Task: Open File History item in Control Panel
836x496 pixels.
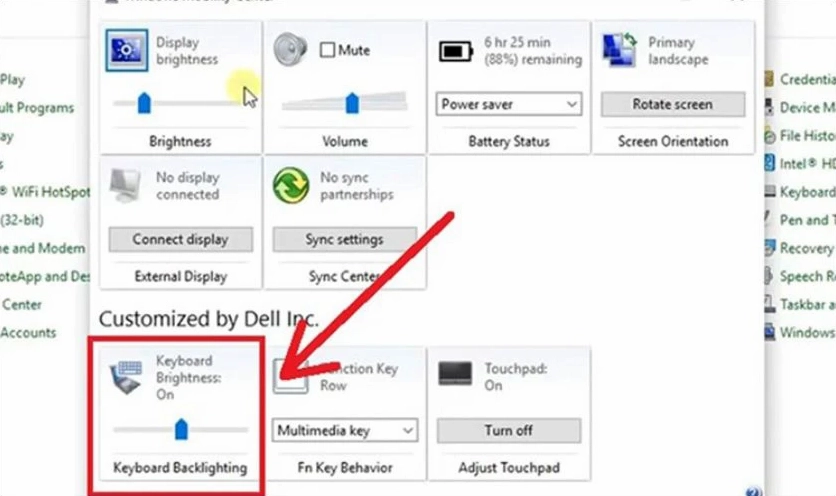Action: [x=807, y=135]
